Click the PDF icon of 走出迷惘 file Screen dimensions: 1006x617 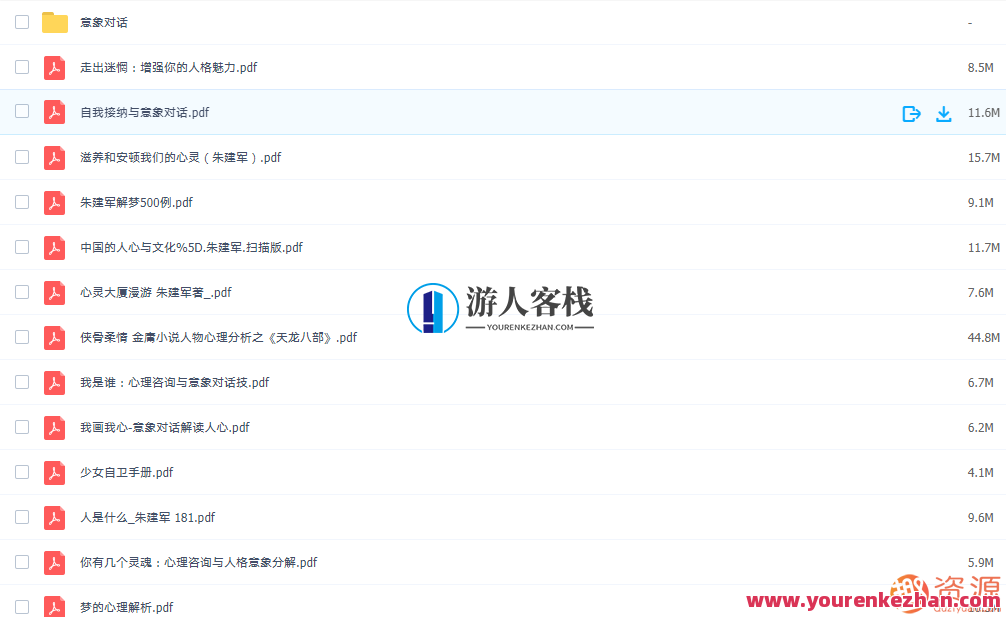pyautogui.click(x=54, y=67)
